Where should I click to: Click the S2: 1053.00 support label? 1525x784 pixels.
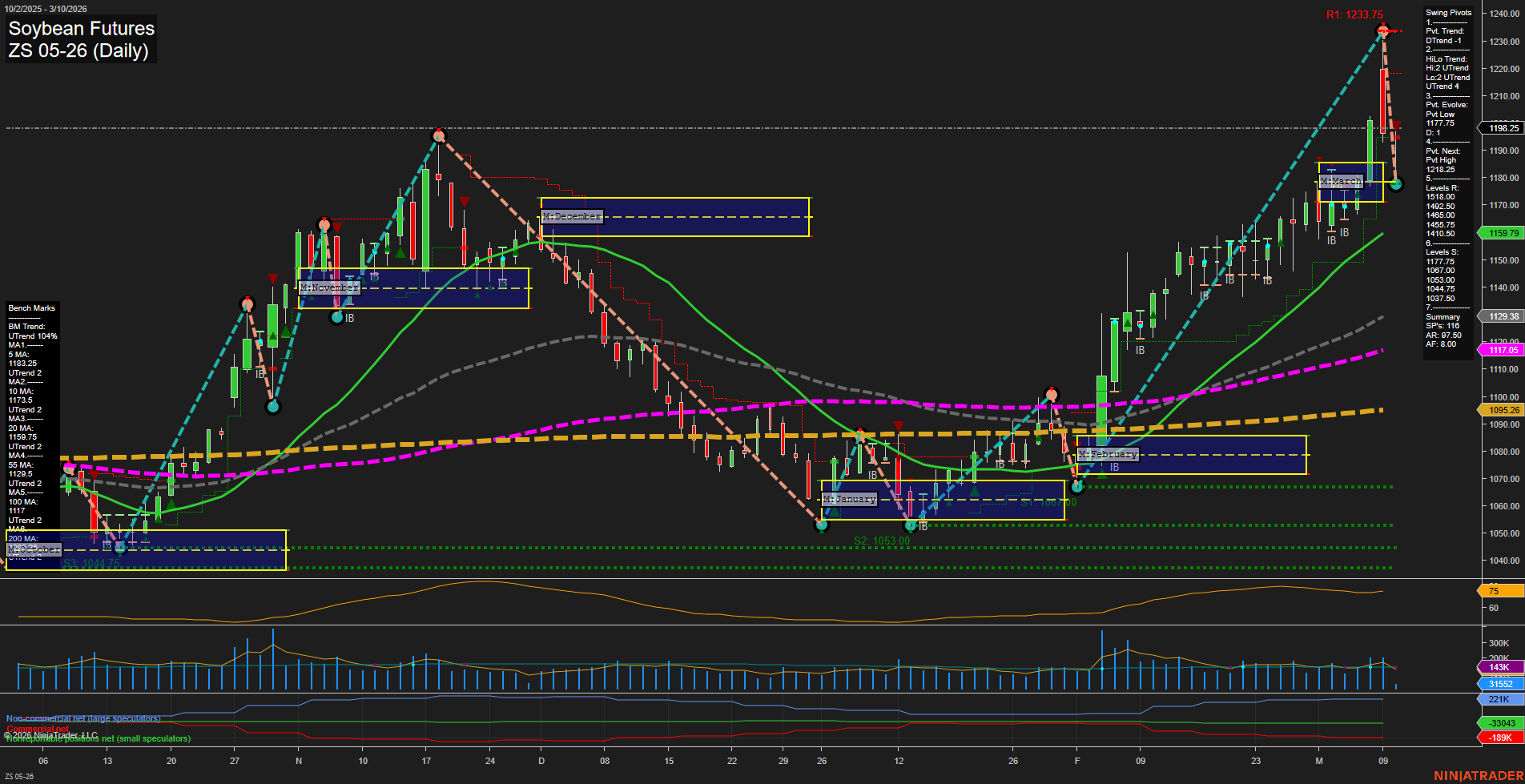click(882, 541)
